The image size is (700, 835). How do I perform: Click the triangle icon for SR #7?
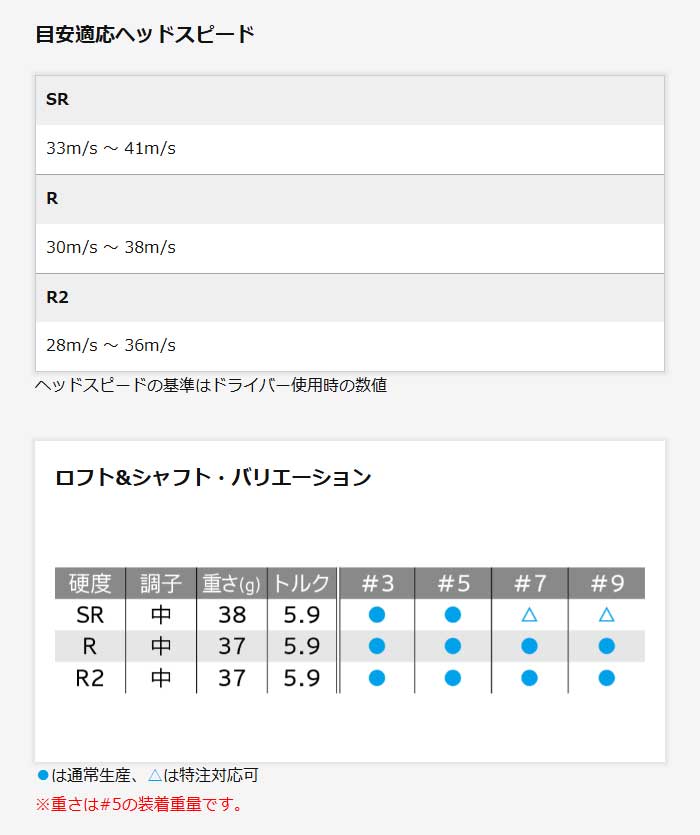(529, 615)
